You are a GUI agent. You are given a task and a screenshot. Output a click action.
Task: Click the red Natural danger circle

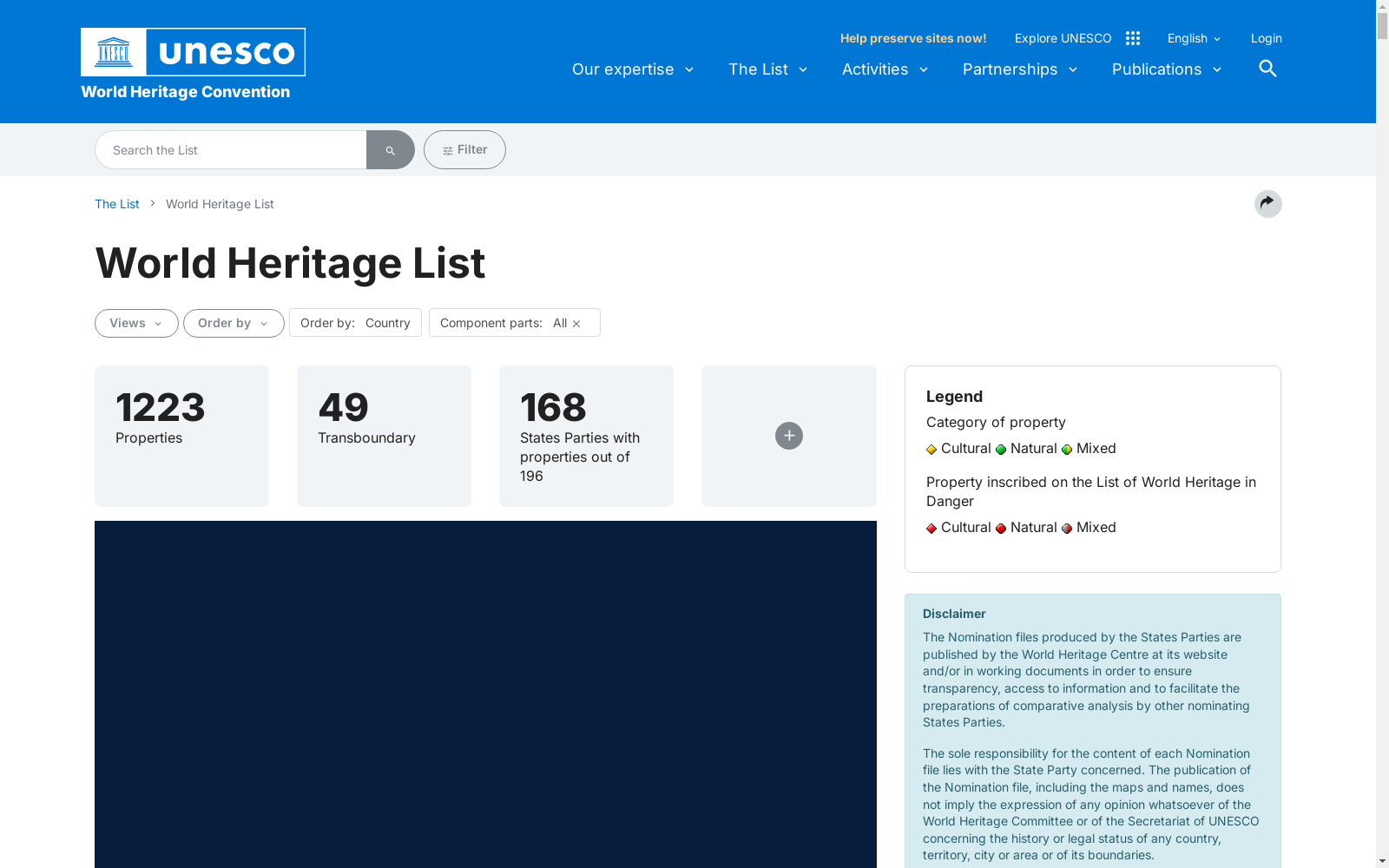[x=1001, y=529]
